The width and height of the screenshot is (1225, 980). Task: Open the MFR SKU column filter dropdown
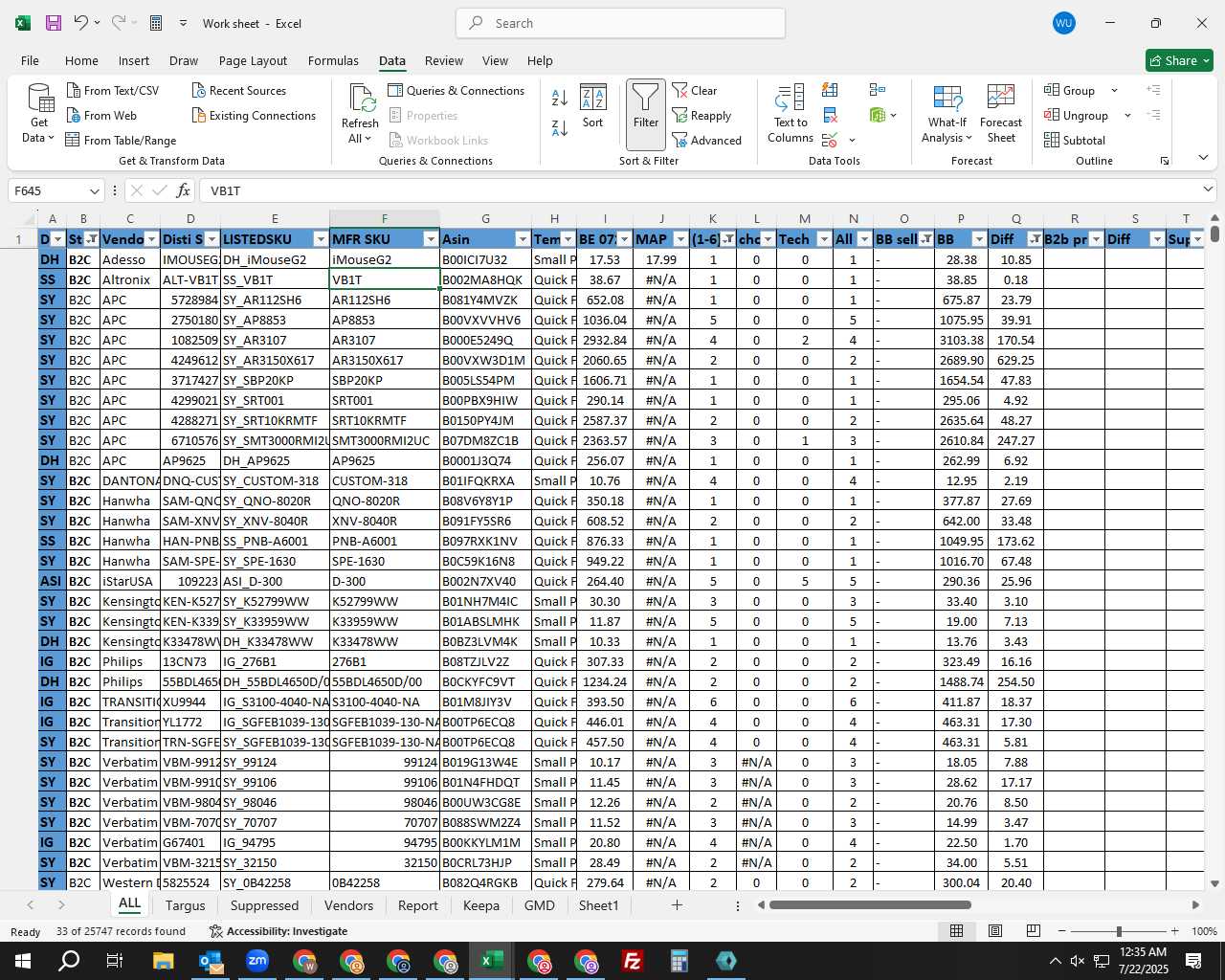pos(431,239)
